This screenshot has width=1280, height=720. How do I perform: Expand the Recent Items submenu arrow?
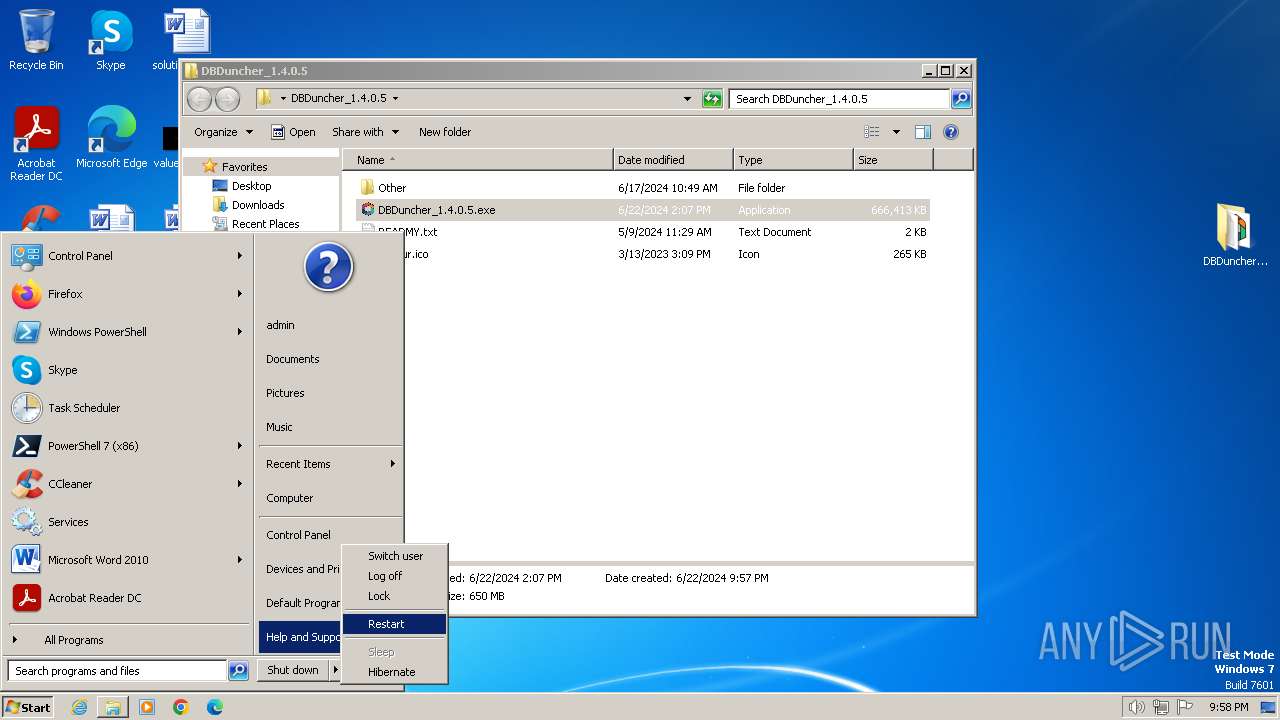point(393,464)
